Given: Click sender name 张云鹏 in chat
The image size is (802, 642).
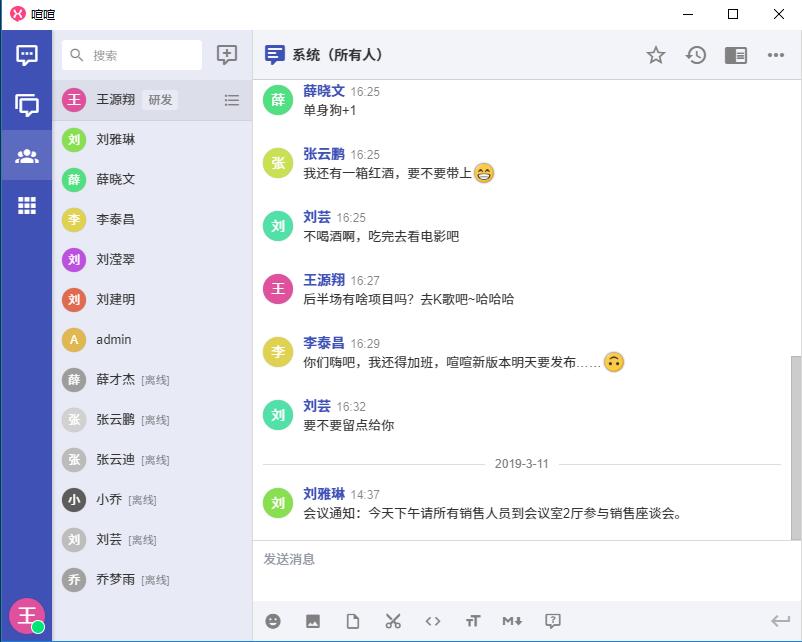Looking at the screenshot, I should click(324, 154).
